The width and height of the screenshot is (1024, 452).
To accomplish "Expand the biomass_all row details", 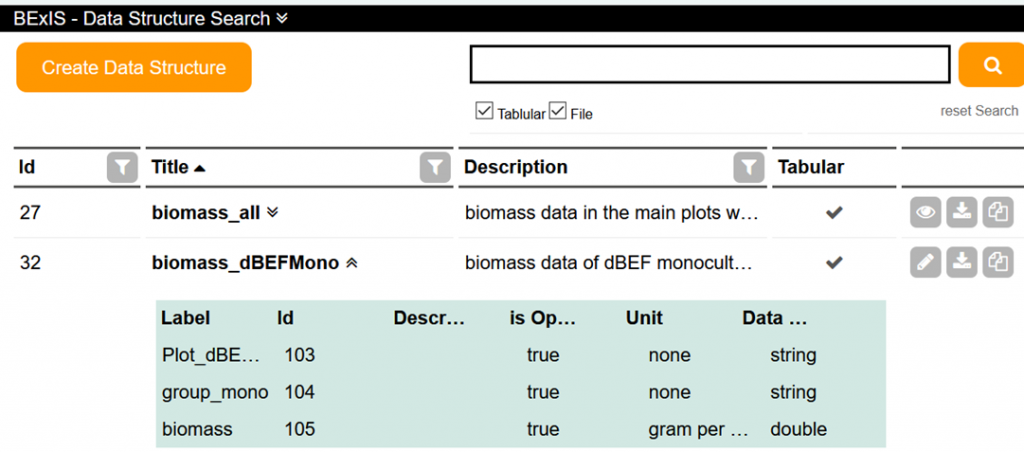I will coord(273,212).
